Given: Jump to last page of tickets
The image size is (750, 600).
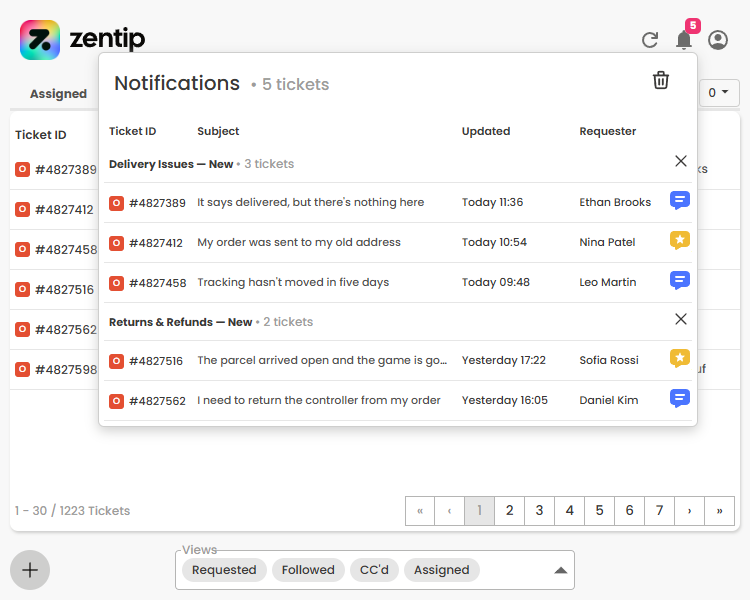Looking at the screenshot, I should pyautogui.click(x=719, y=511).
